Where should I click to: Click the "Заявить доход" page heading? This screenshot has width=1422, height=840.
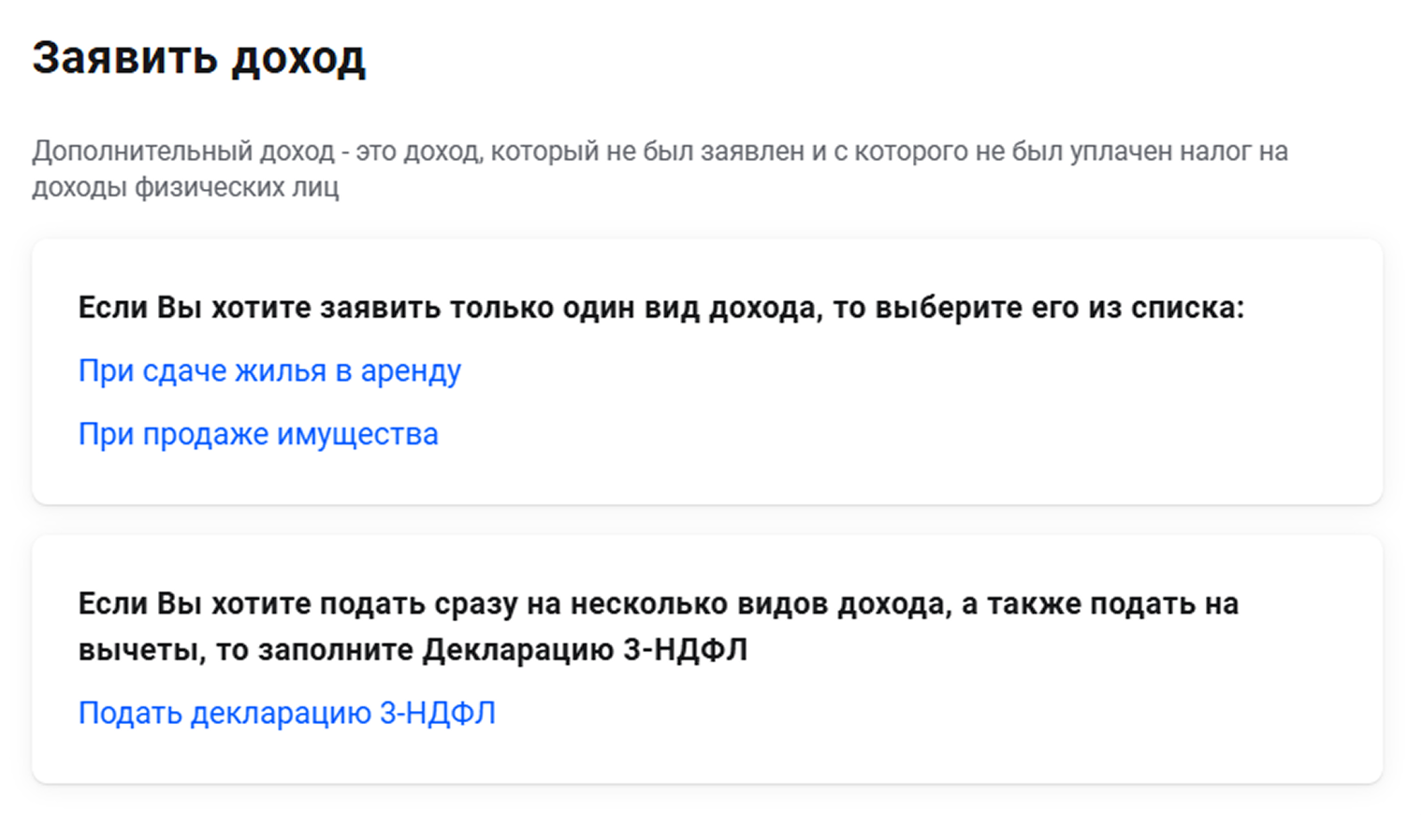coord(198,58)
